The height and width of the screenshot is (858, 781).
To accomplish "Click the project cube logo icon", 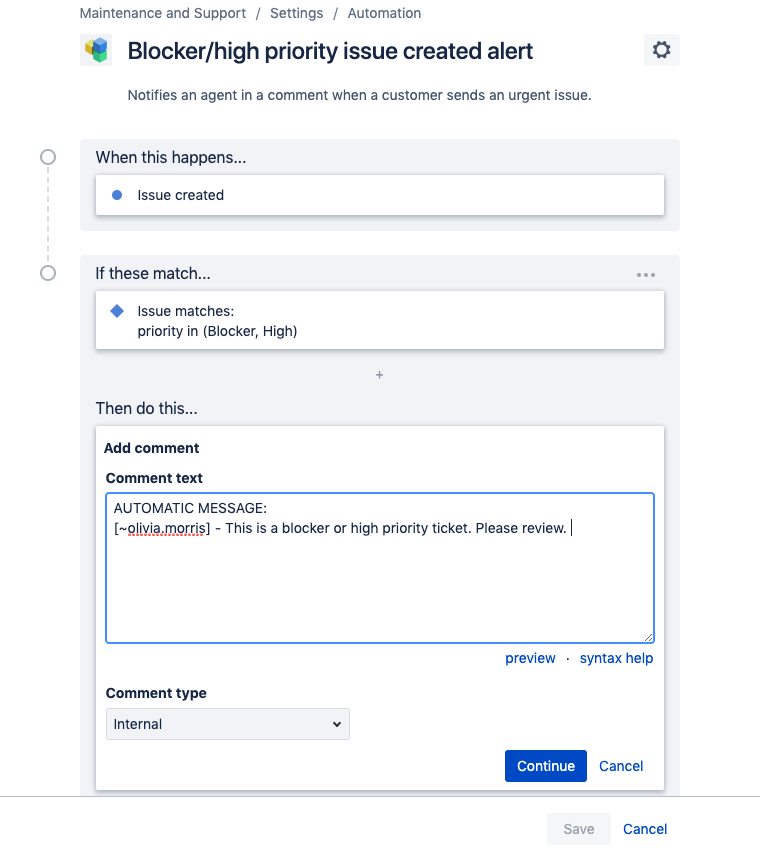I will coord(96,50).
